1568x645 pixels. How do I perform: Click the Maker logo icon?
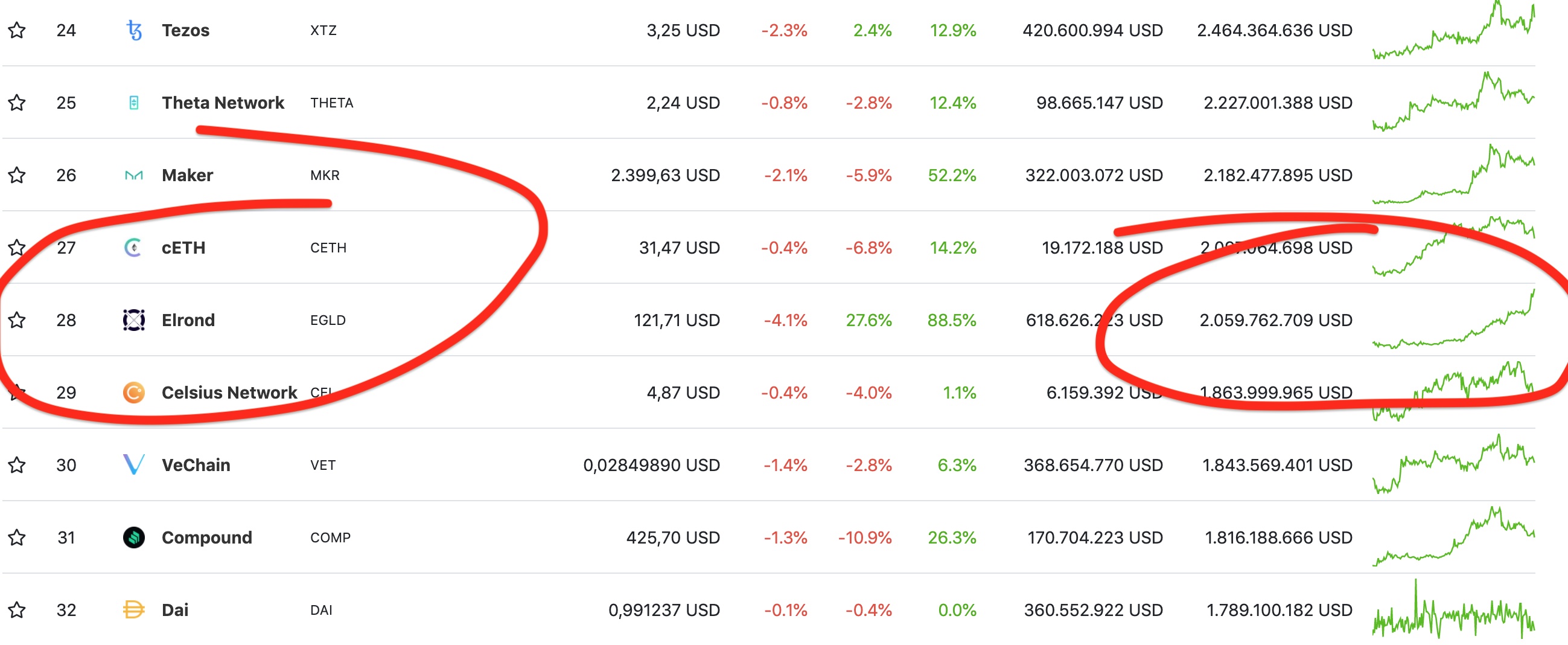coord(133,175)
